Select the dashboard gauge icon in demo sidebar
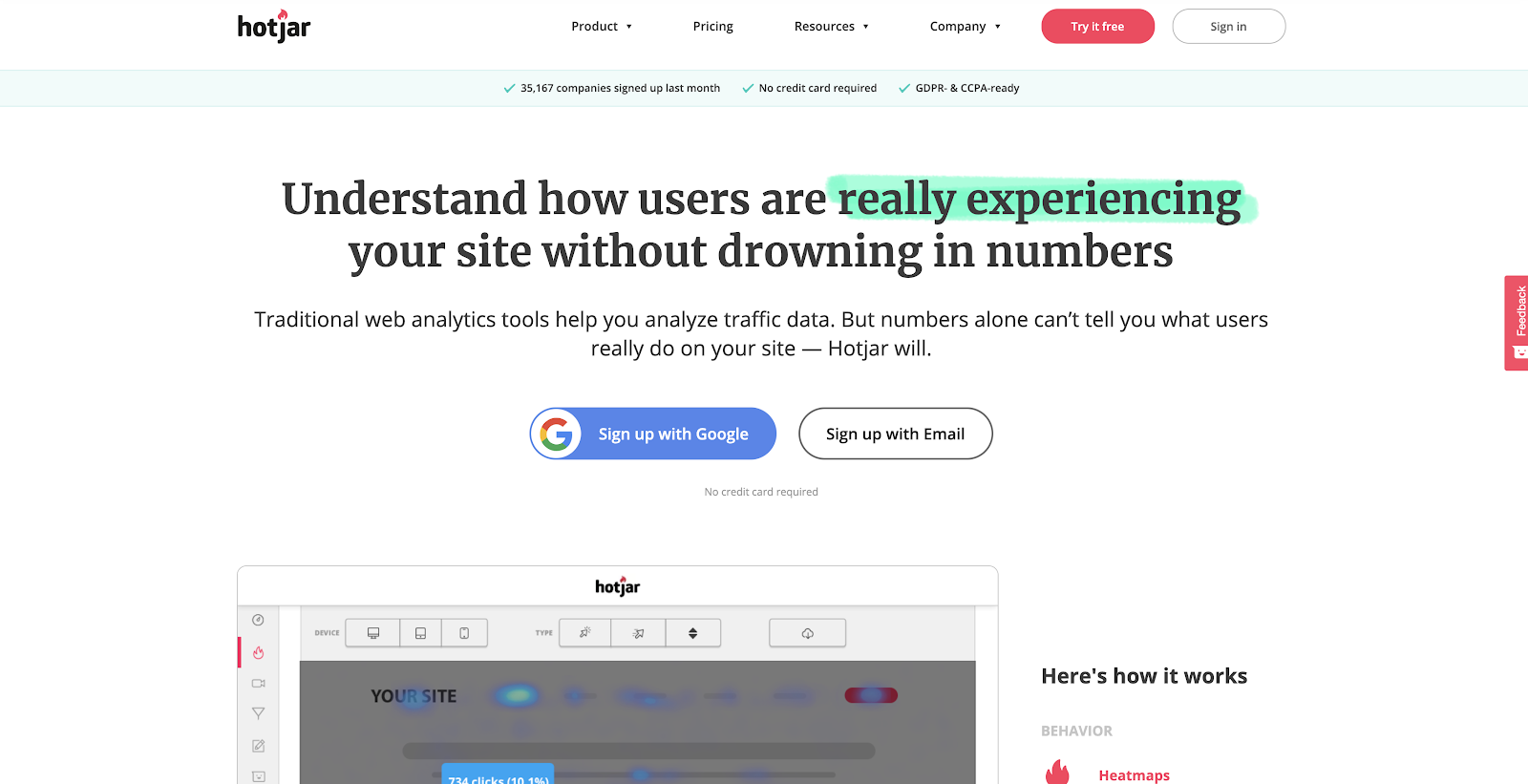This screenshot has width=1528, height=784. click(258, 620)
